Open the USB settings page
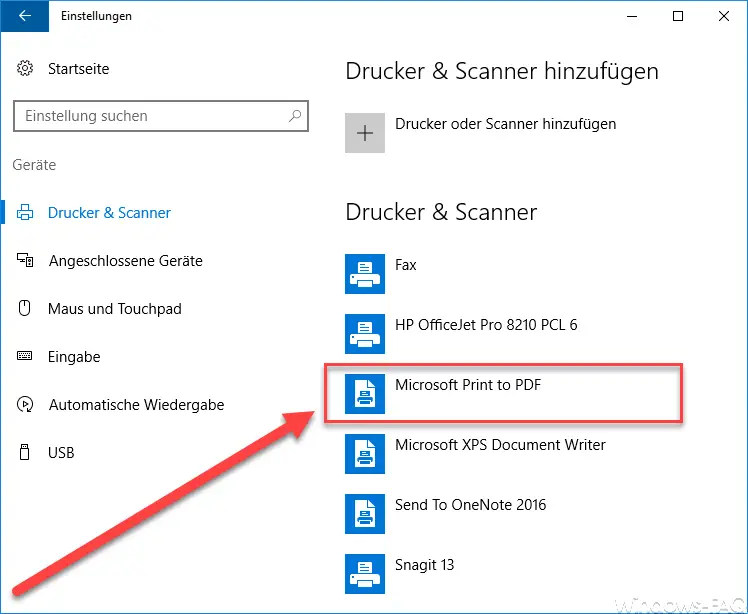The height and width of the screenshot is (614, 748). click(61, 452)
